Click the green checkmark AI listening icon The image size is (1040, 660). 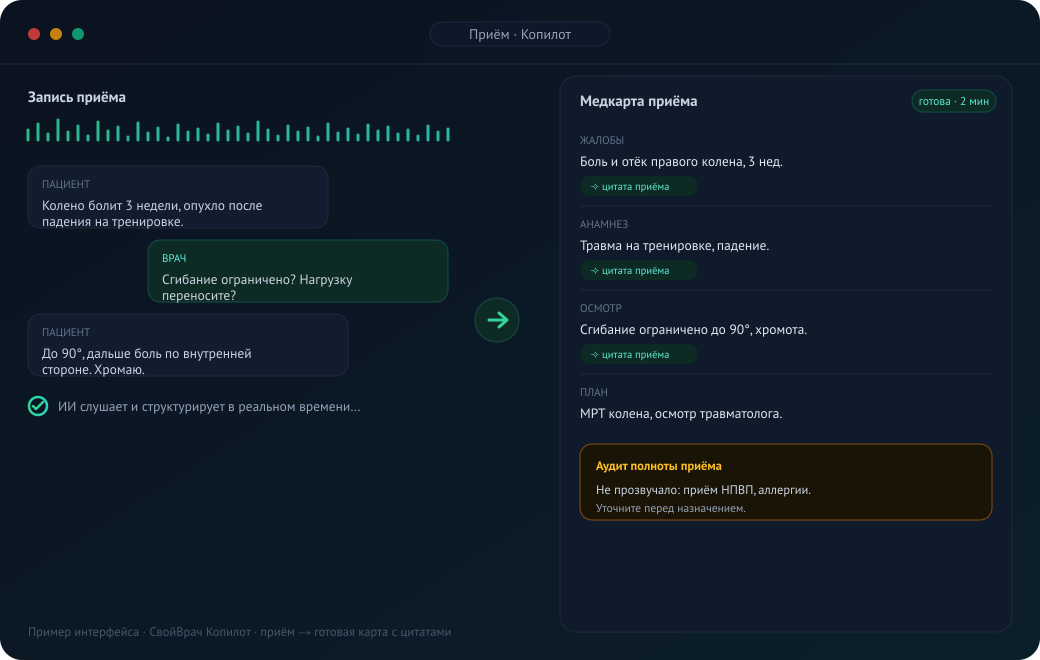tap(38, 406)
